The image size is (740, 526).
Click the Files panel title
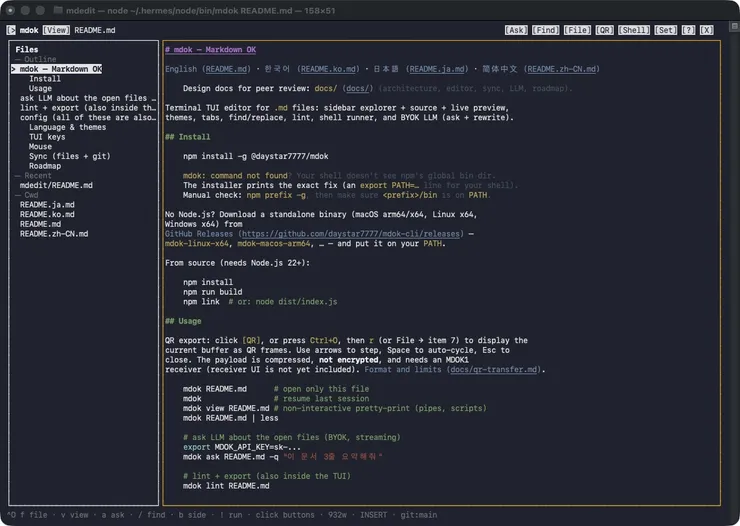click(x=27, y=50)
